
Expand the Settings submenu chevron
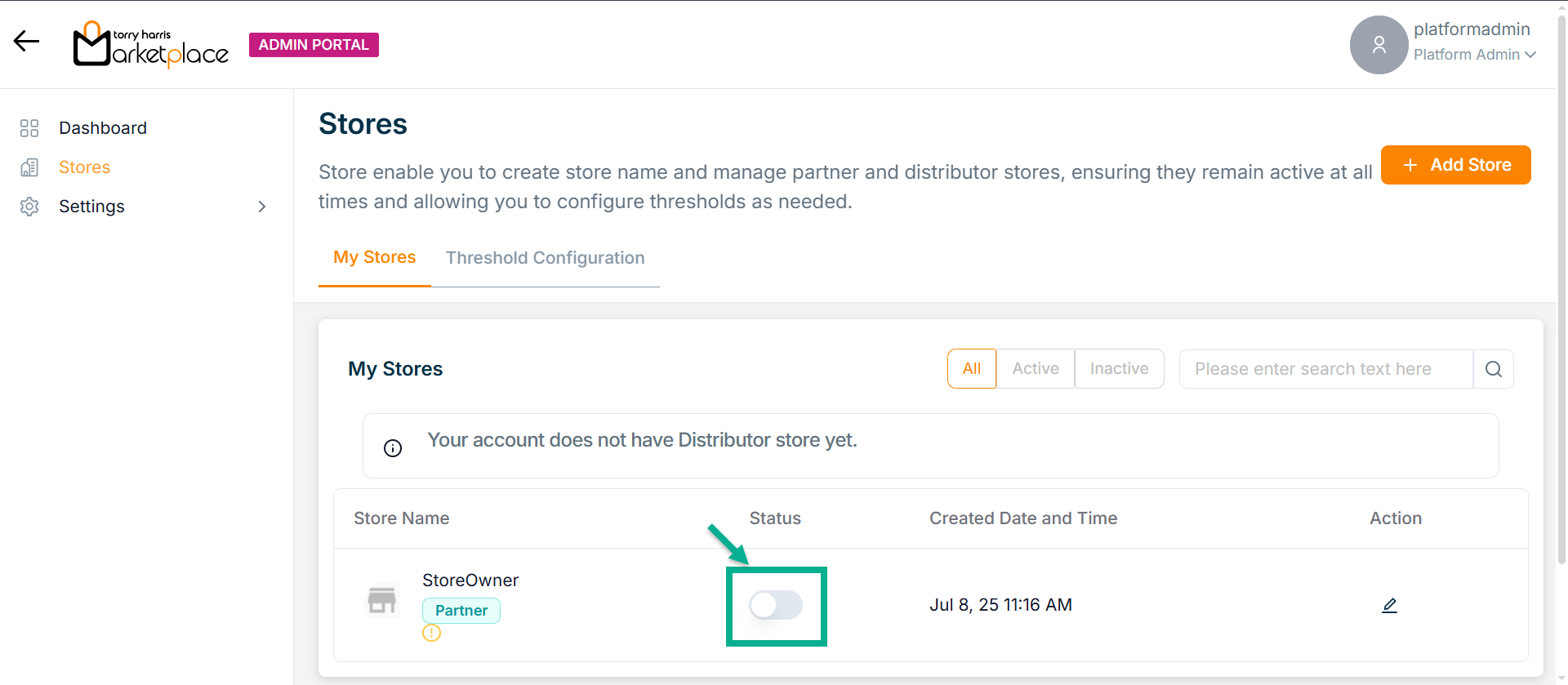262,207
